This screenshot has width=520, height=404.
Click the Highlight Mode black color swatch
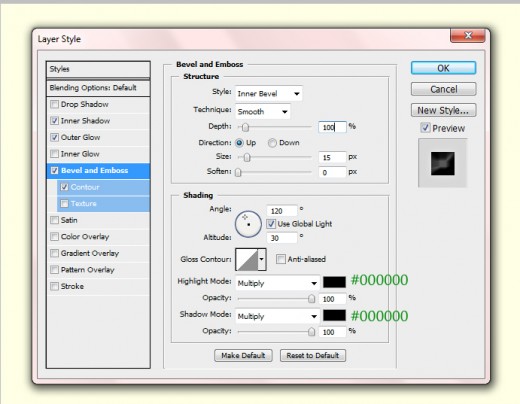334,282
